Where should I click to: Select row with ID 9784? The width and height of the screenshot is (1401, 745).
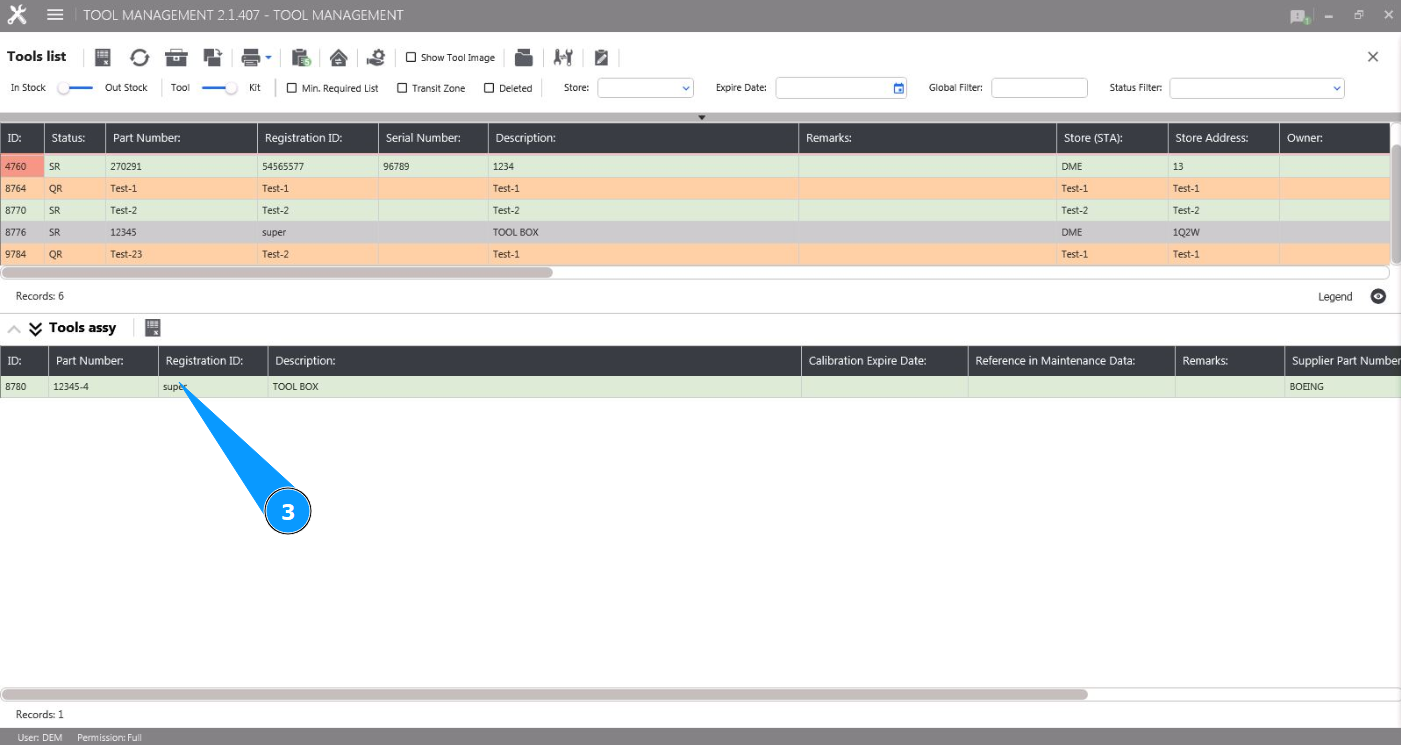pyautogui.click(x=695, y=255)
